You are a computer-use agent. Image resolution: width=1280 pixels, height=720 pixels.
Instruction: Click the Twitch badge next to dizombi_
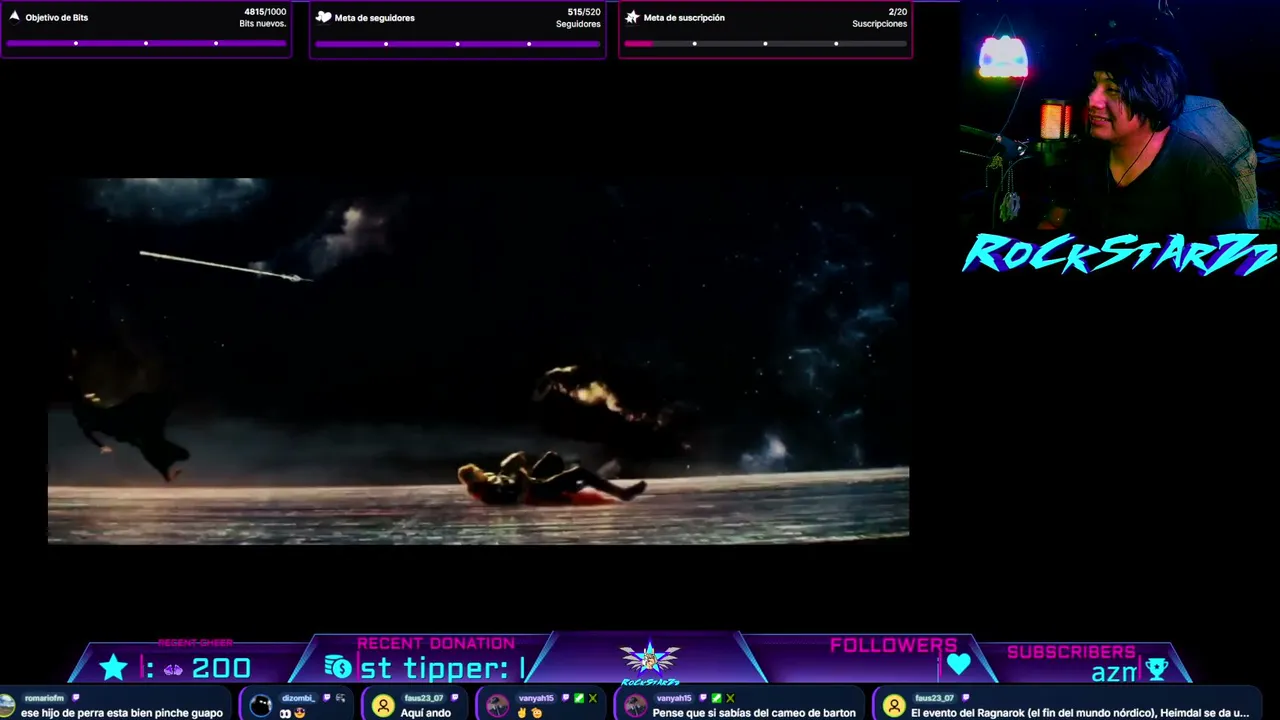(x=327, y=698)
